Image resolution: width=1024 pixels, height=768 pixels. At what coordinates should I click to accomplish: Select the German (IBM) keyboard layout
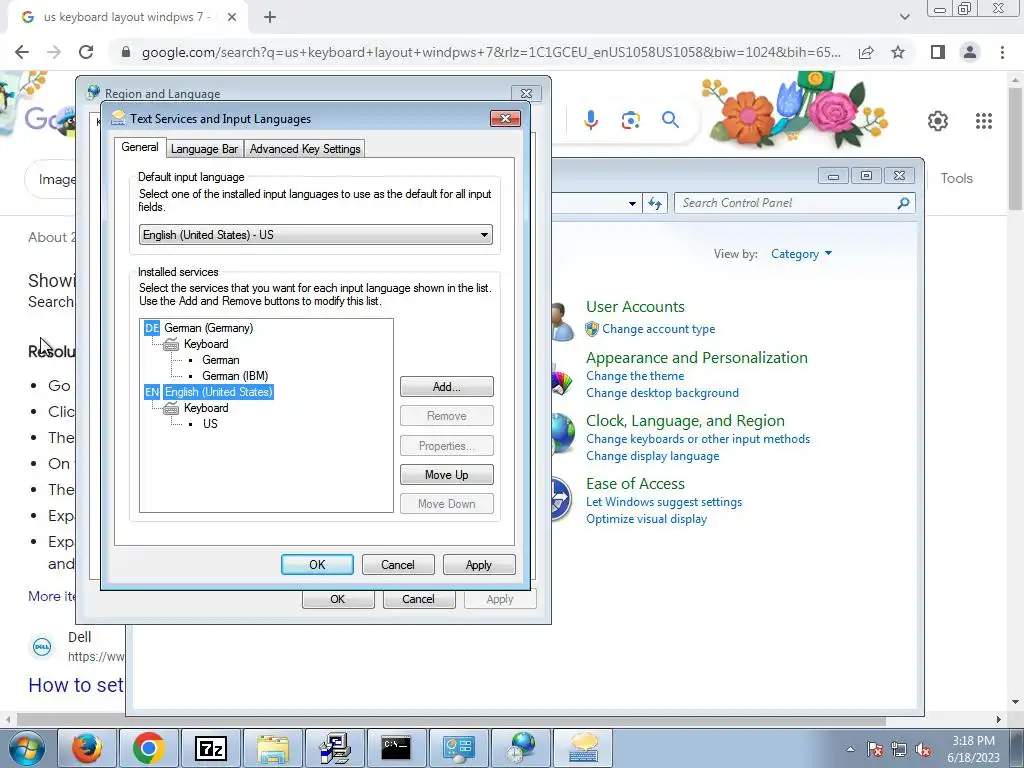(x=235, y=376)
